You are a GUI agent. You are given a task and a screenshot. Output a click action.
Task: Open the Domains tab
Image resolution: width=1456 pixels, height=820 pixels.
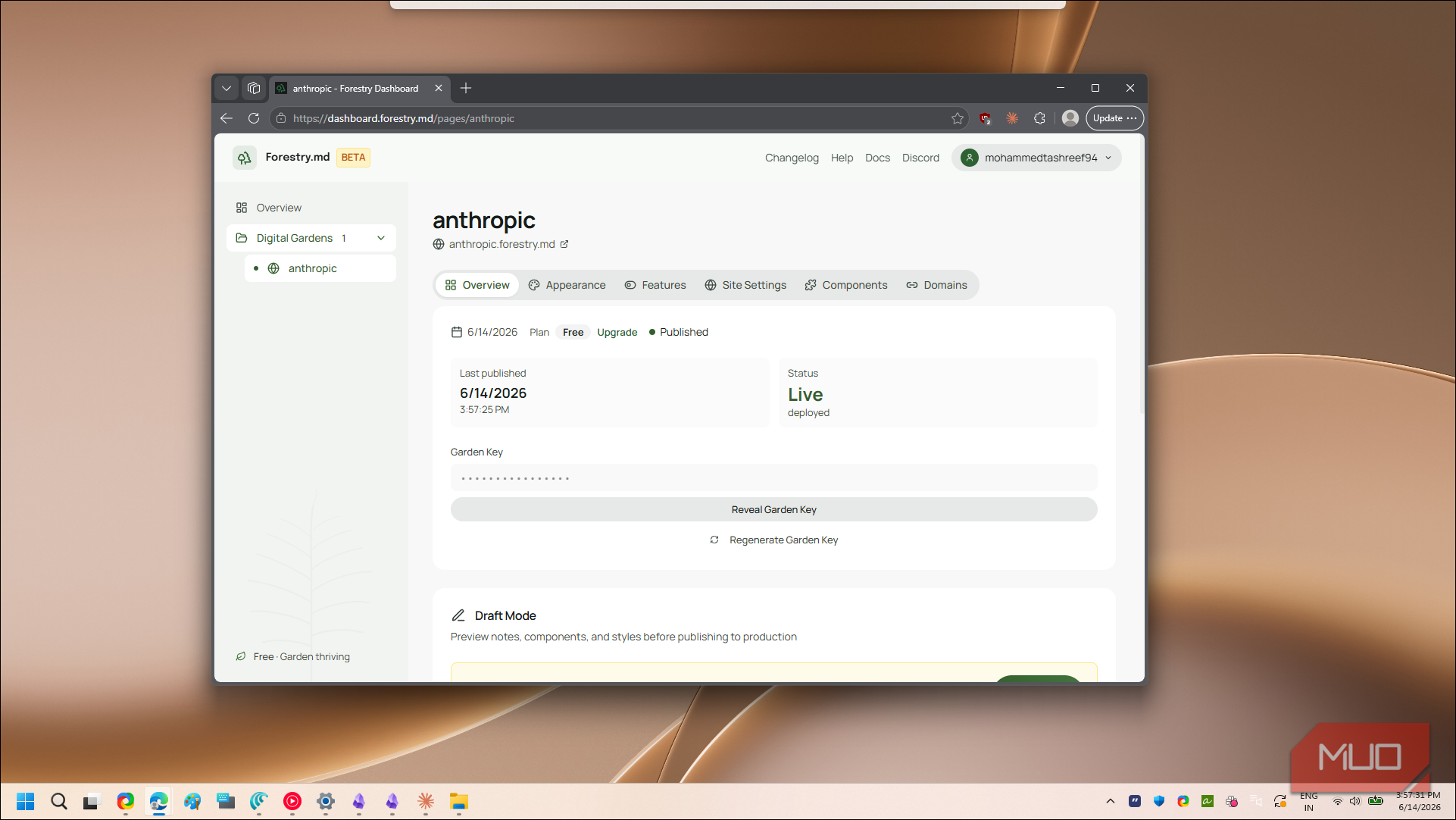click(937, 285)
